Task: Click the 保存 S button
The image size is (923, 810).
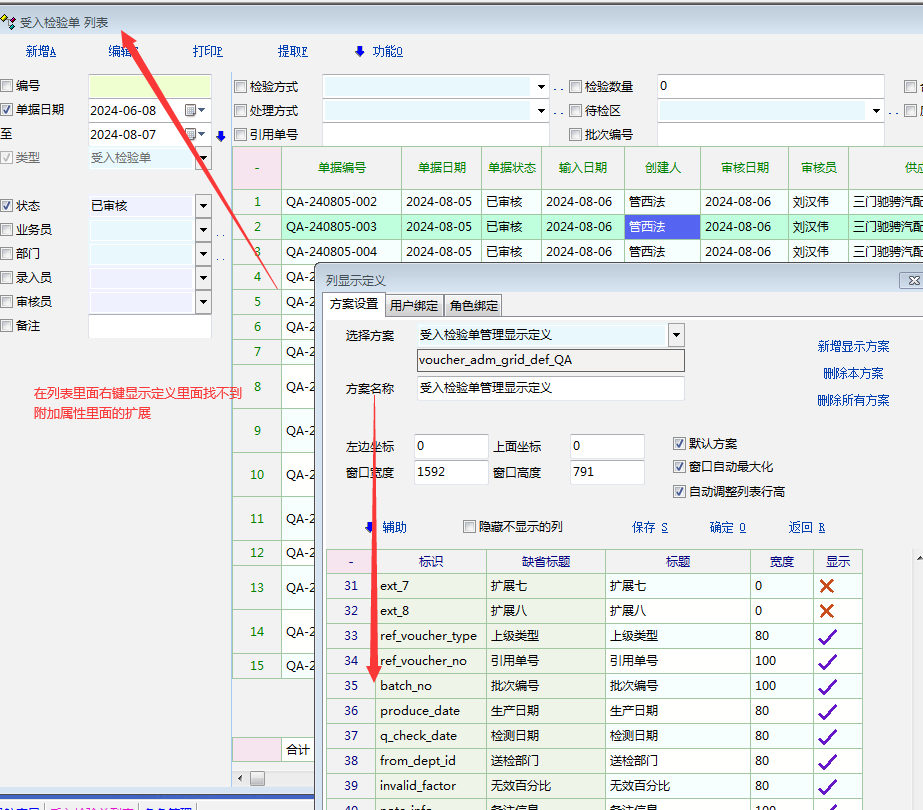Action: coord(650,527)
